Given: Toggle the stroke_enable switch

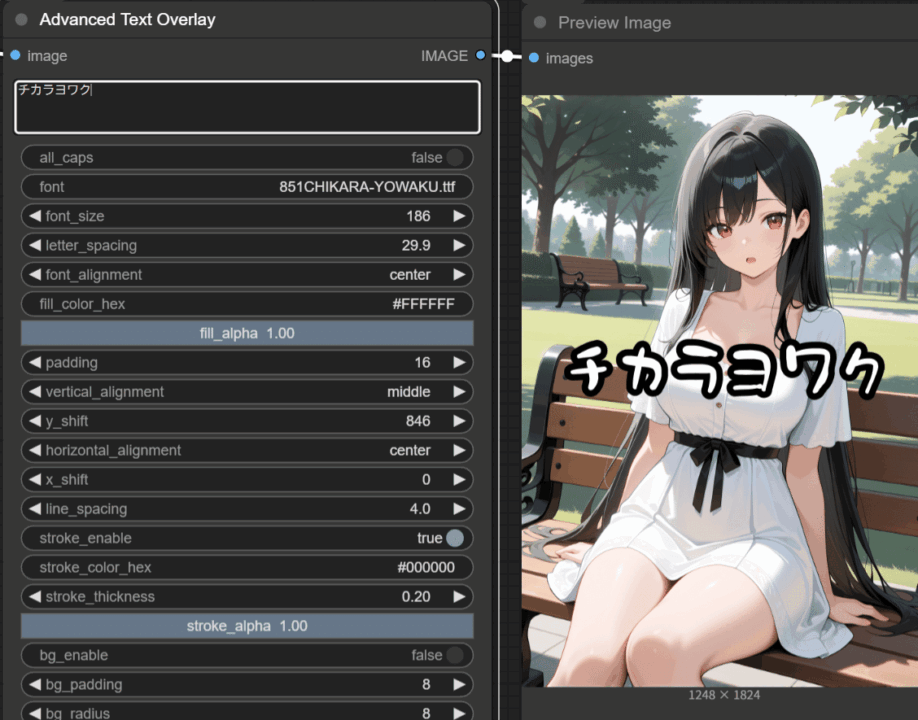Looking at the screenshot, I should click(x=455, y=538).
